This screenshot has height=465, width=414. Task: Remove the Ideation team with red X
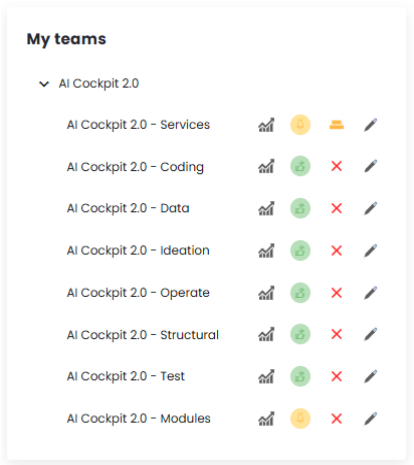[x=337, y=251]
